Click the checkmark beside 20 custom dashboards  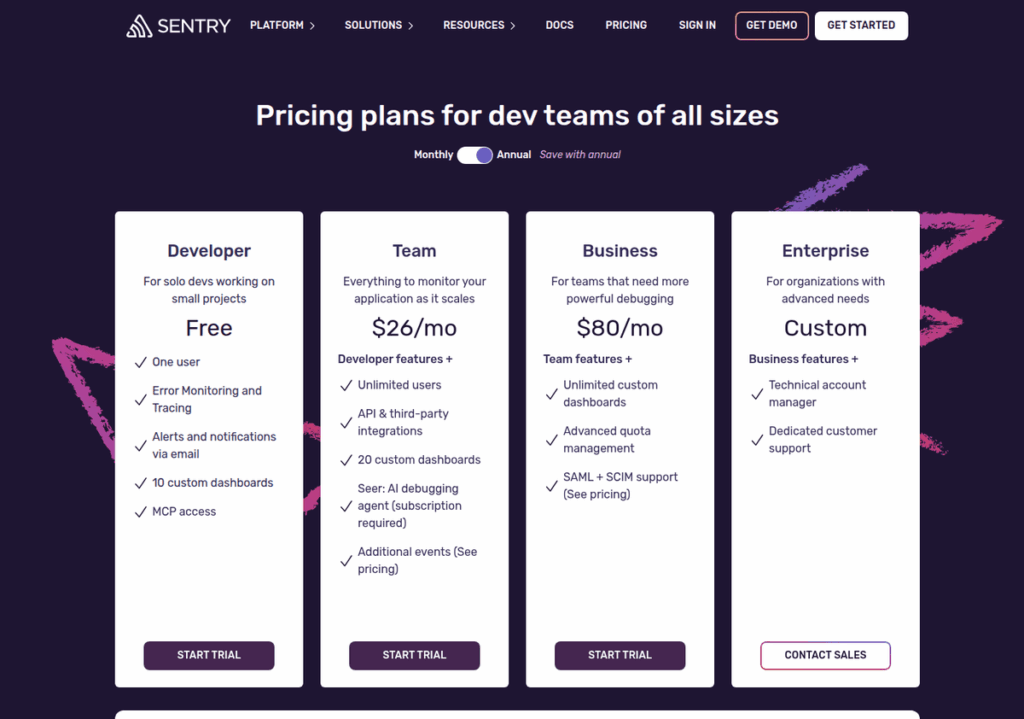coord(346,460)
